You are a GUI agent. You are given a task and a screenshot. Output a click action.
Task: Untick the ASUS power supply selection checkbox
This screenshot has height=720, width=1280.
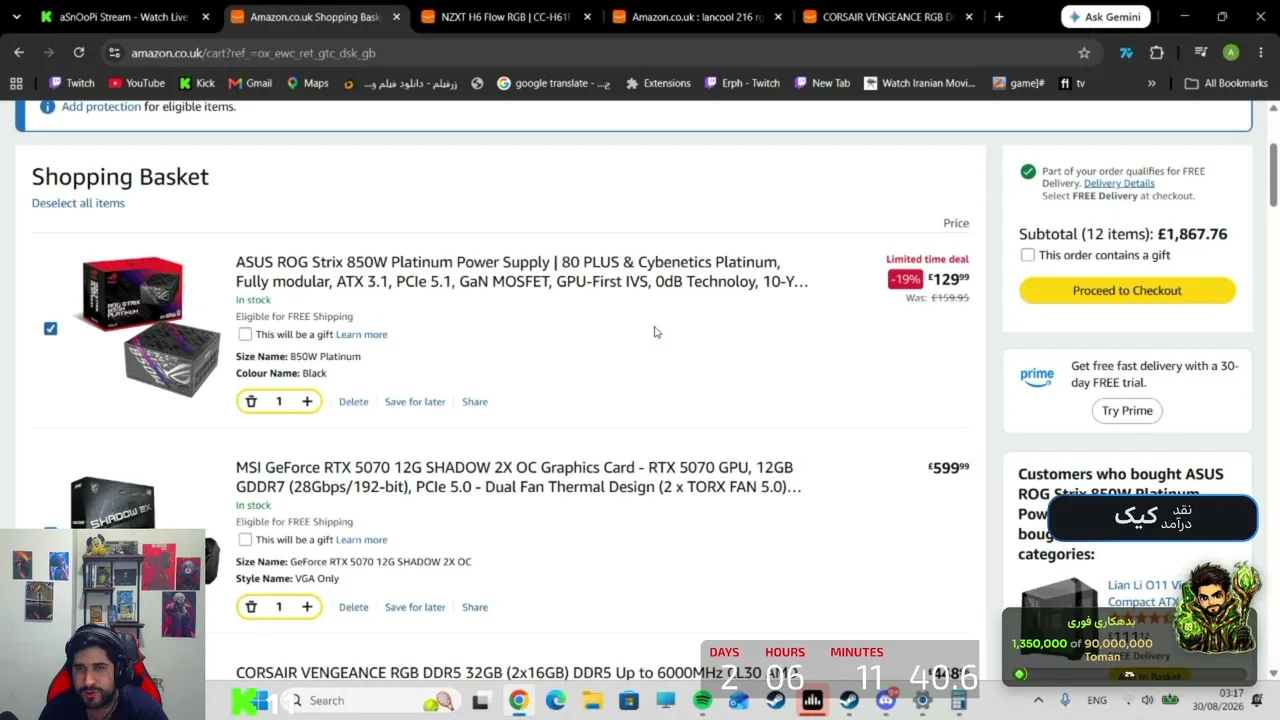(x=50, y=328)
